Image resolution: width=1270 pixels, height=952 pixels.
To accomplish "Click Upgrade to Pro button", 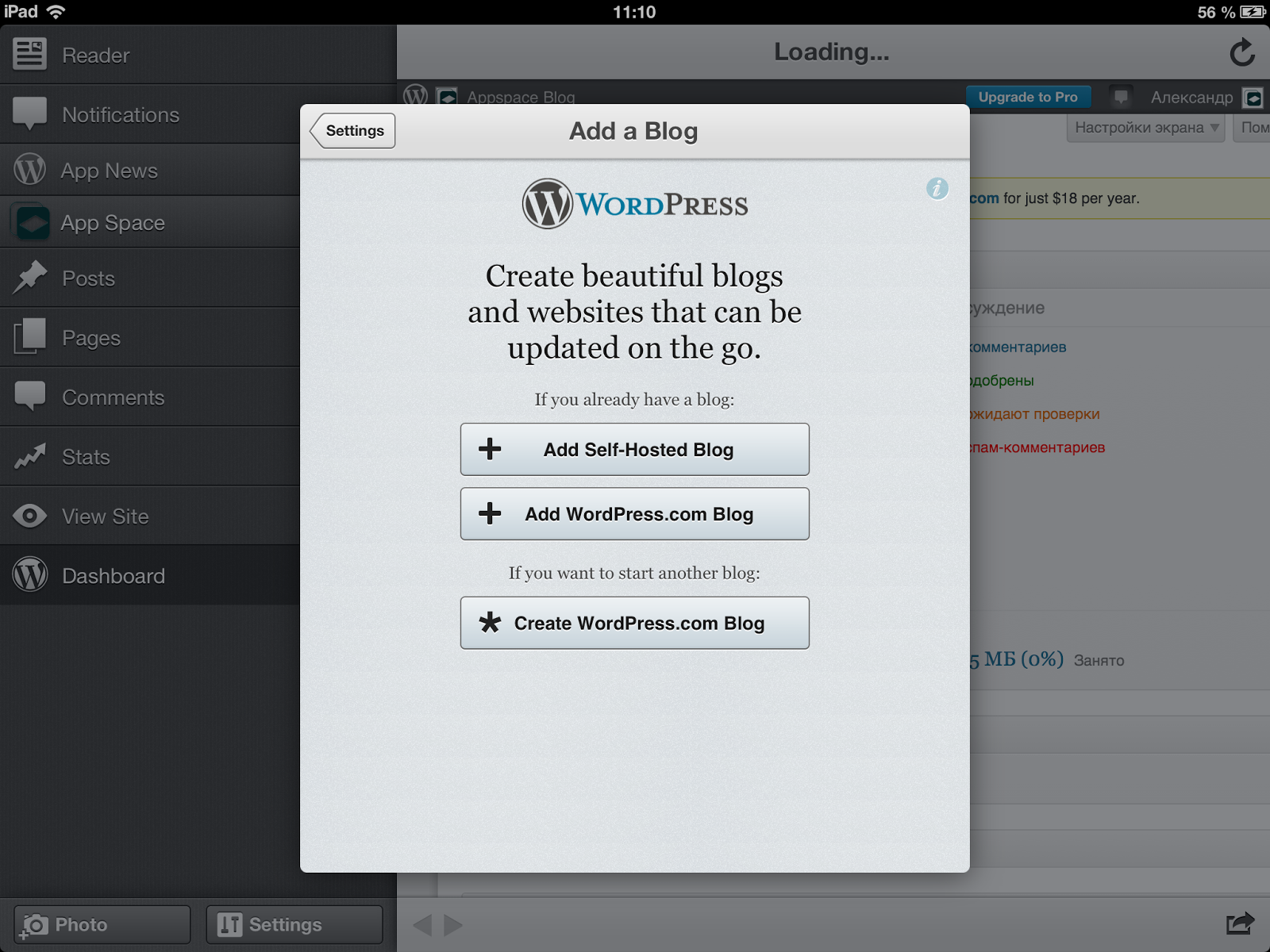I will point(1028,97).
